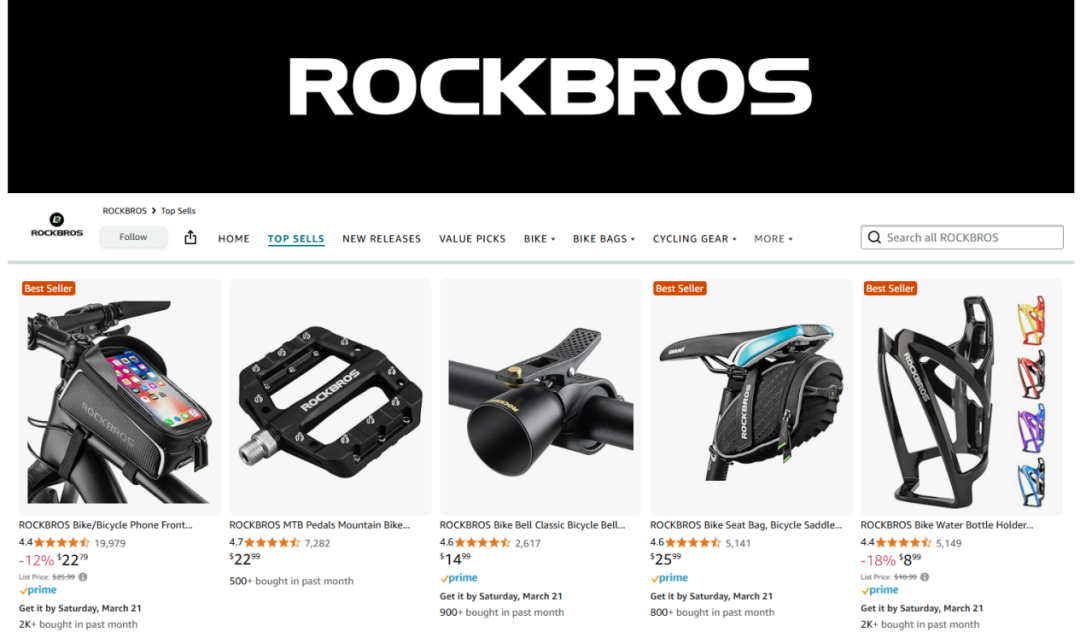Click star rating of MTB Pedals
This screenshot has width=1080, height=632.
point(272,543)
